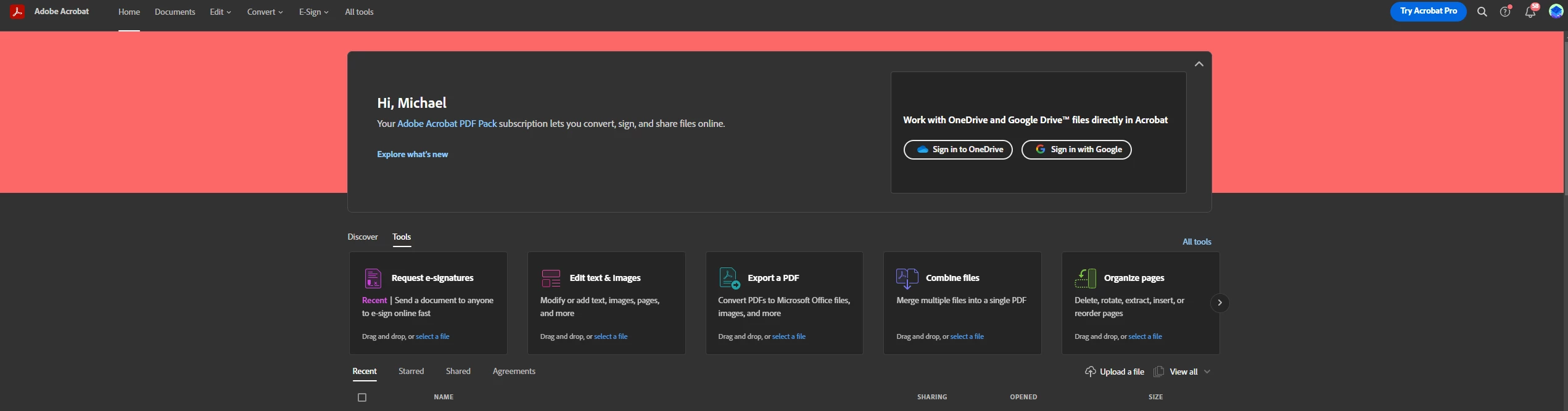Image resolution: width=1568 pixels, height=411 pixels.
Task: Click select a file under Organize pages
Action: point(1145,336)
